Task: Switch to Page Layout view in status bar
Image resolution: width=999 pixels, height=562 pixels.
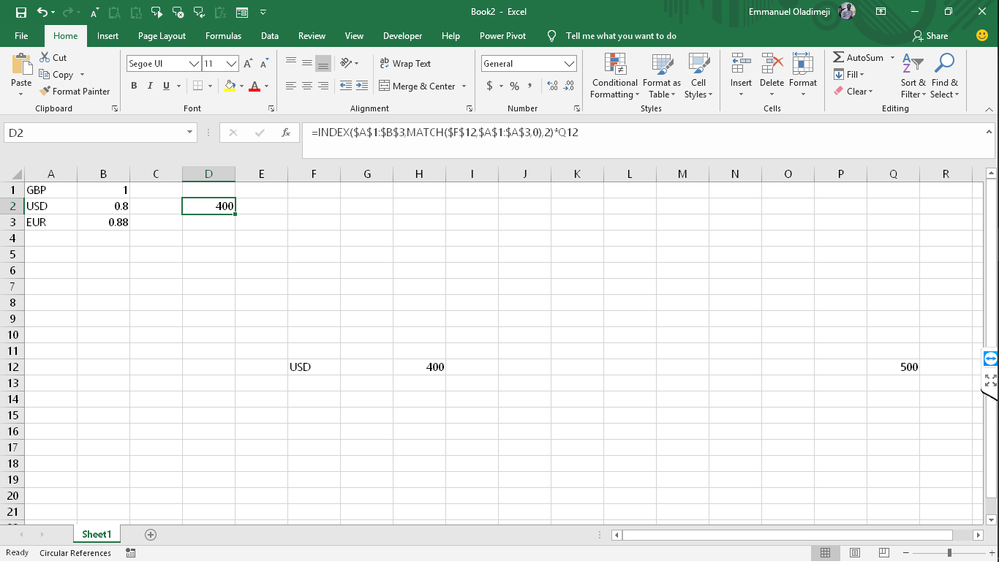Action: click(x=854, y=552)
